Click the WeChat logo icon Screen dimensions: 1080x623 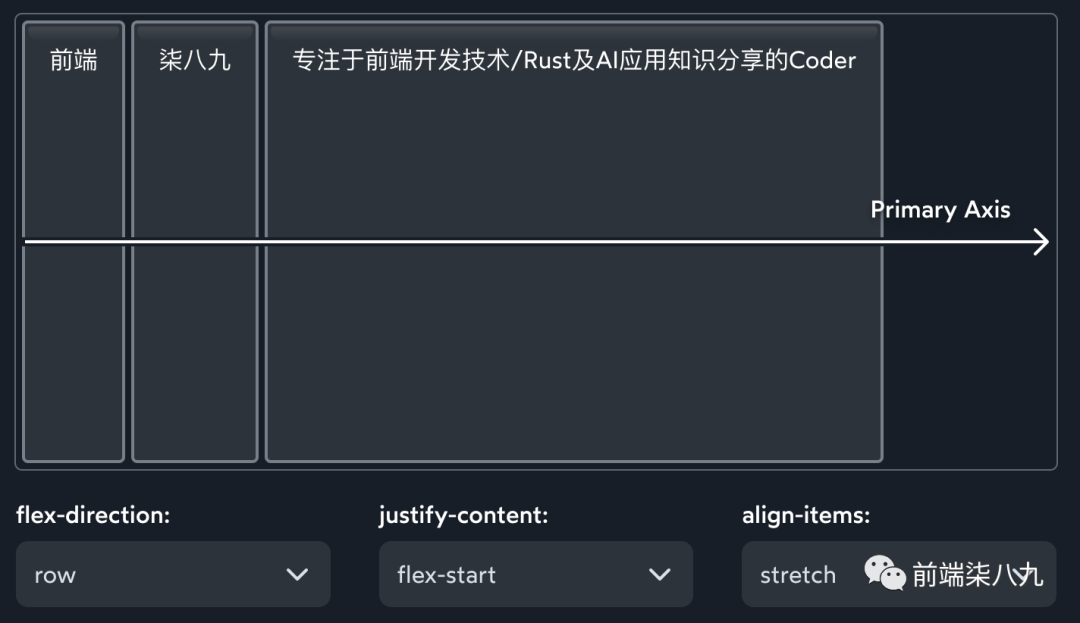pos(885,573)
